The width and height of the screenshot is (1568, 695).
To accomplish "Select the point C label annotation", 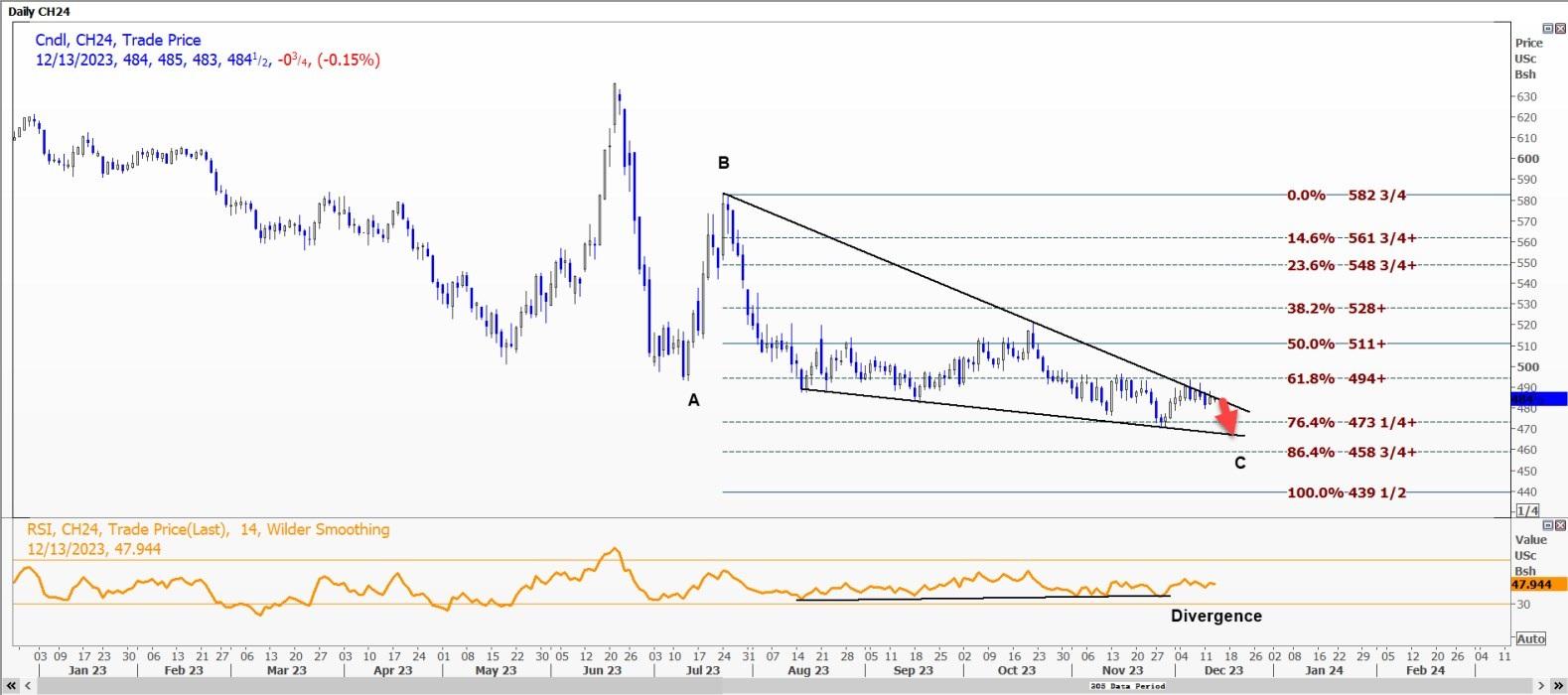I will [1239, 463].
